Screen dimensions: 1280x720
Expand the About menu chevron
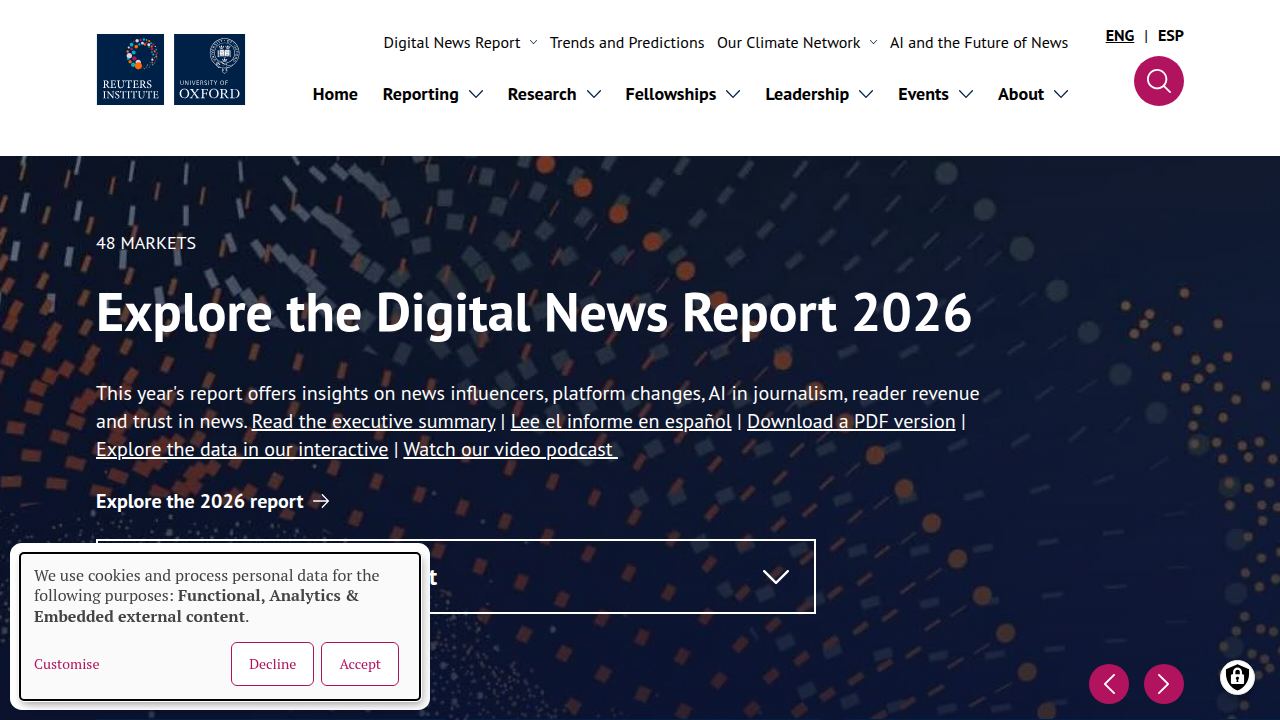pyautogui.click(x=1061, y=94)
